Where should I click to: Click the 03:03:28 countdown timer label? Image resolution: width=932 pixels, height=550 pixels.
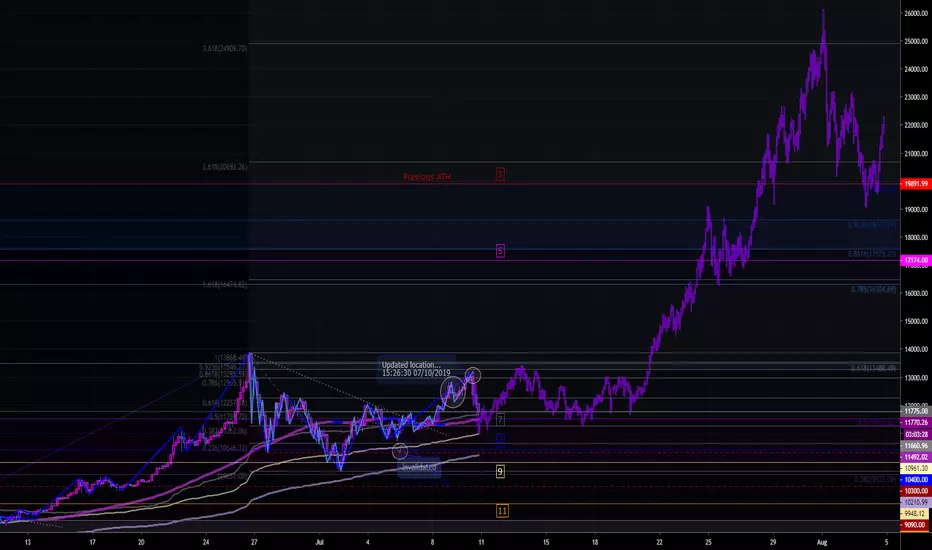tap(915, 434)
